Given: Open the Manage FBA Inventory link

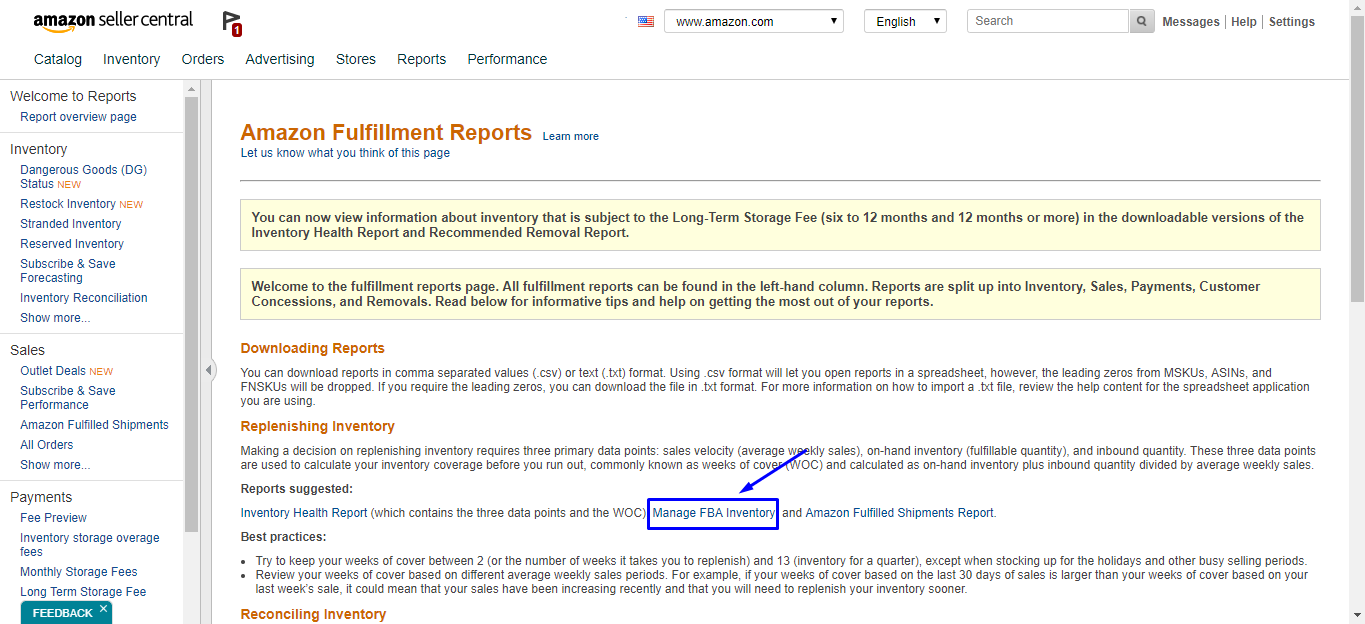Looking at the screenshot, I should pos(714,513).
